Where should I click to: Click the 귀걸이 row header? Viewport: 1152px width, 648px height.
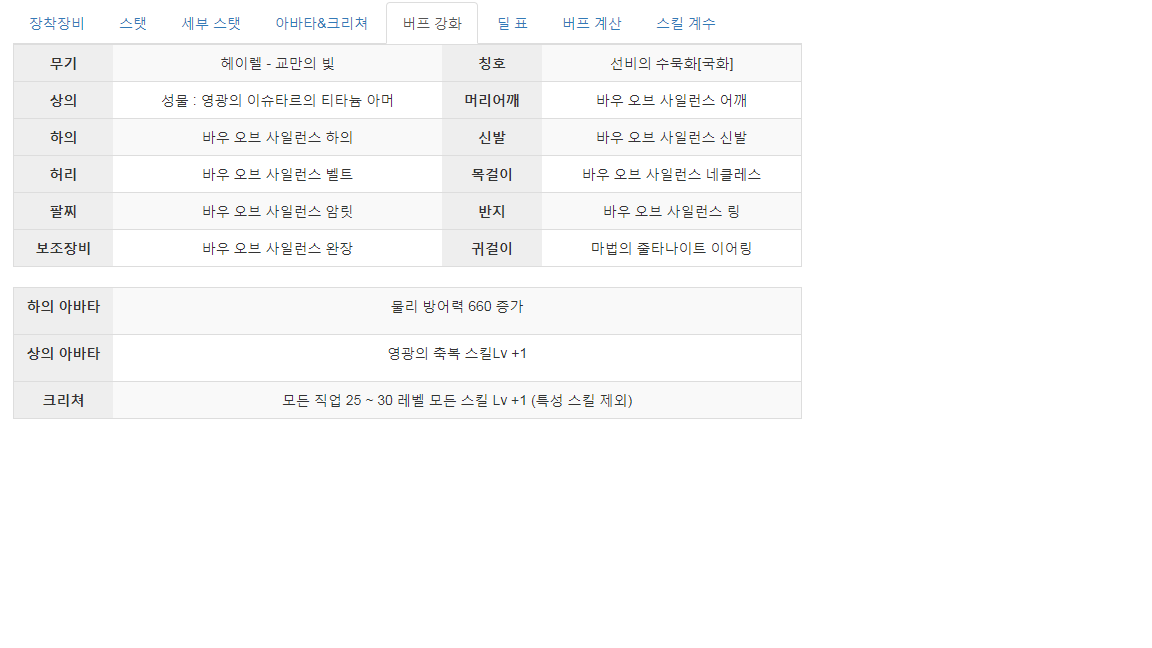click(492, 248)
